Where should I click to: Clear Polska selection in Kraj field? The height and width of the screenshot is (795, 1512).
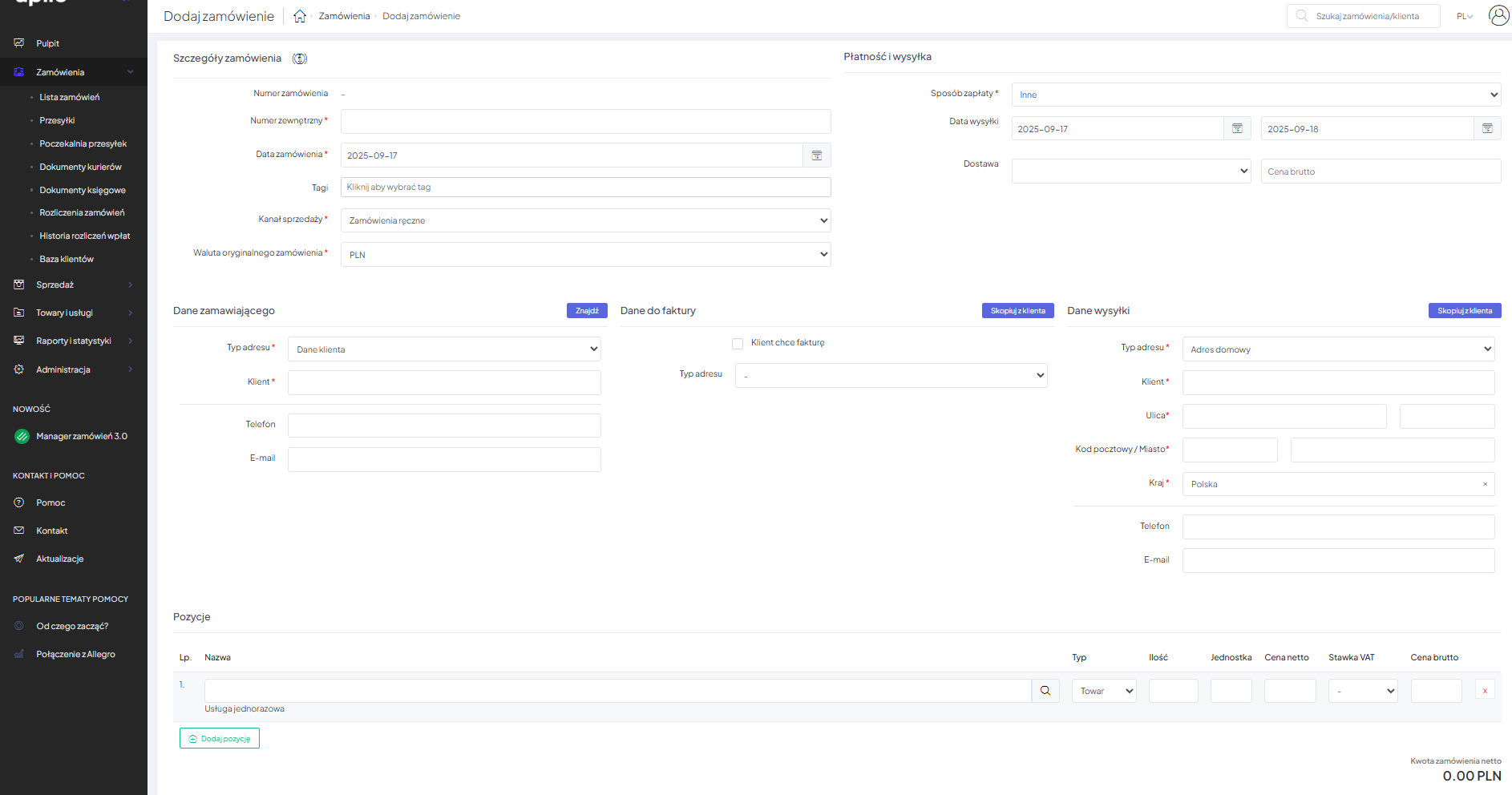pyautogui.click(x=1485, y=484)
